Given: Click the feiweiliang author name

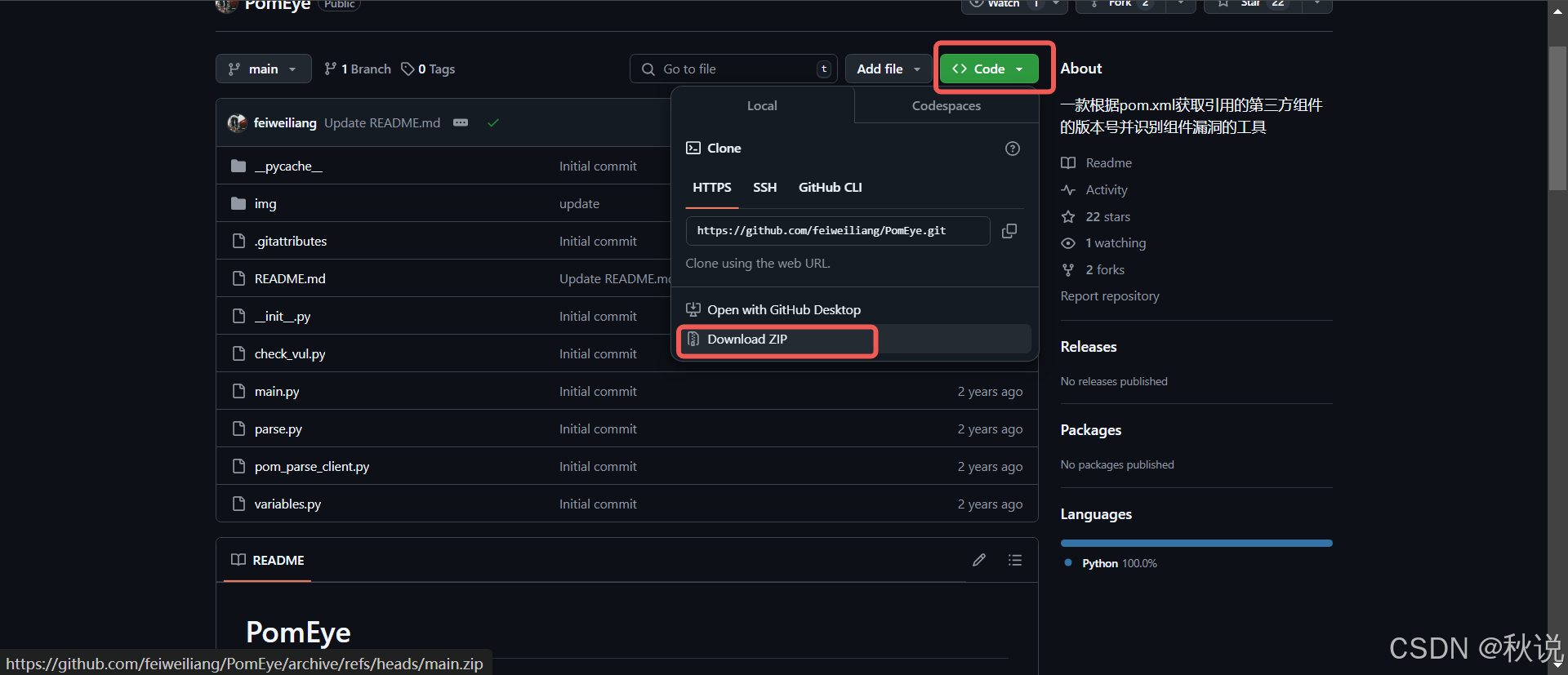Looking at the screenshot, I should [285, 122].
